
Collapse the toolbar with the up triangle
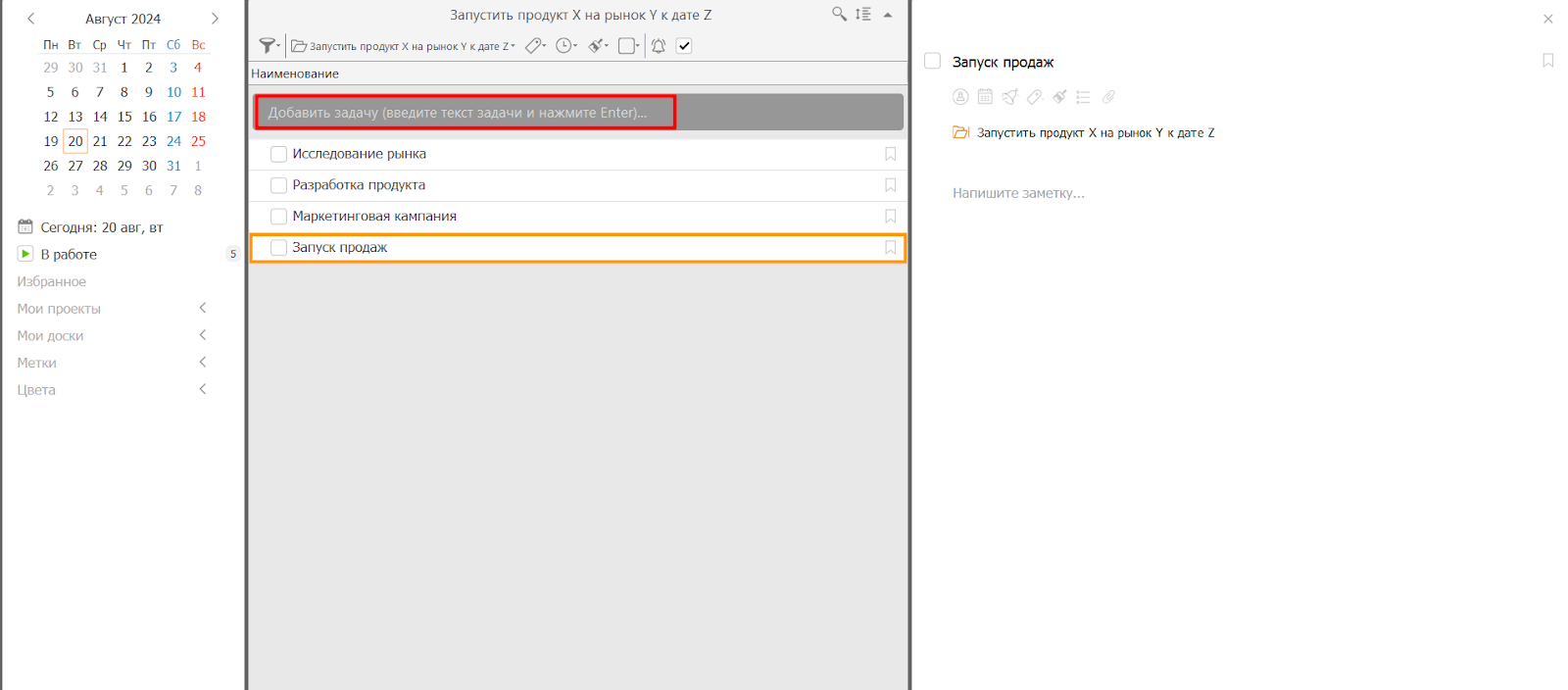click(888, 15)
